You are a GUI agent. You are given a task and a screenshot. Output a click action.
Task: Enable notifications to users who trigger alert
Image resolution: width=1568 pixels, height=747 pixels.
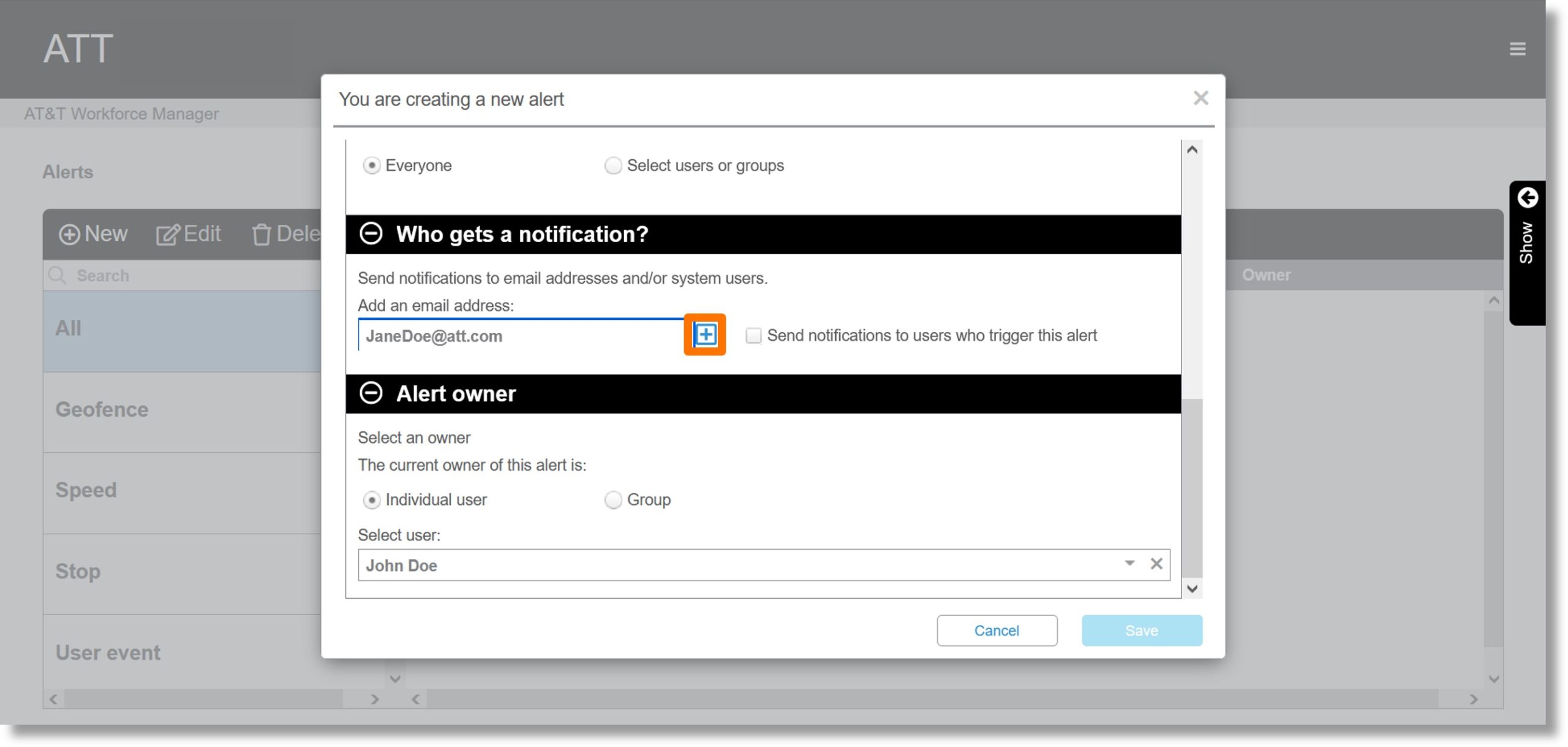coord(753,336)
